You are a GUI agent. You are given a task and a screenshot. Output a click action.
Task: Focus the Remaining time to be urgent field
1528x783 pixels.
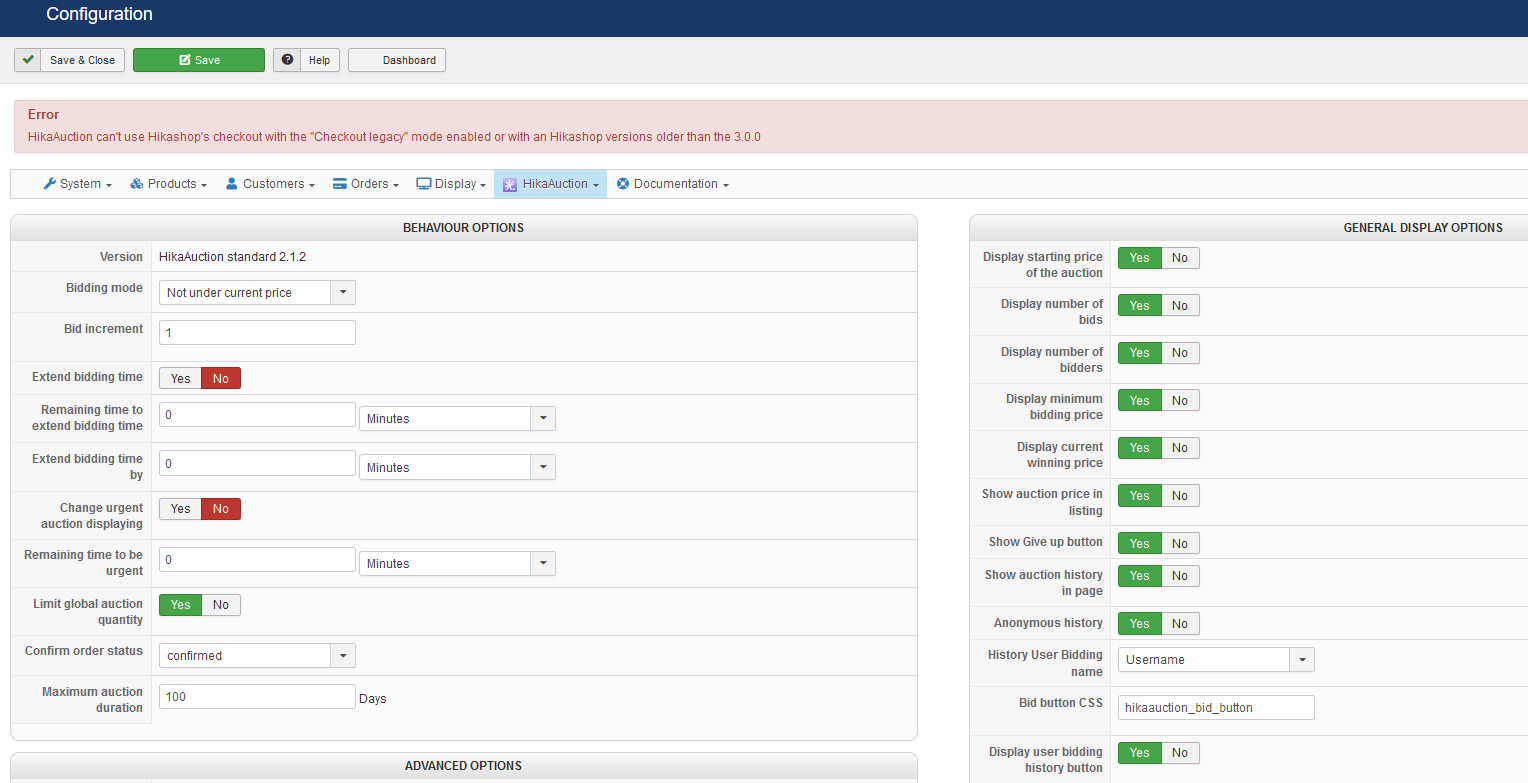257,559
